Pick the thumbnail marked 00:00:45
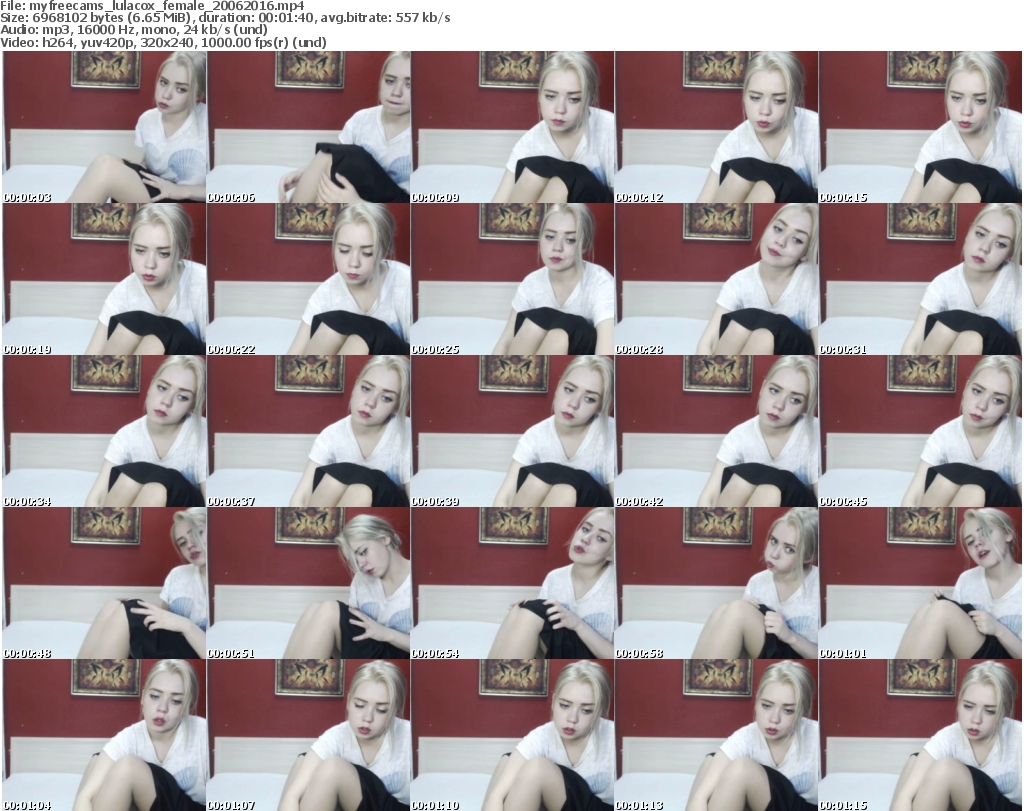The width and height of the screenshot is (1024, 811). coord(920,432)
